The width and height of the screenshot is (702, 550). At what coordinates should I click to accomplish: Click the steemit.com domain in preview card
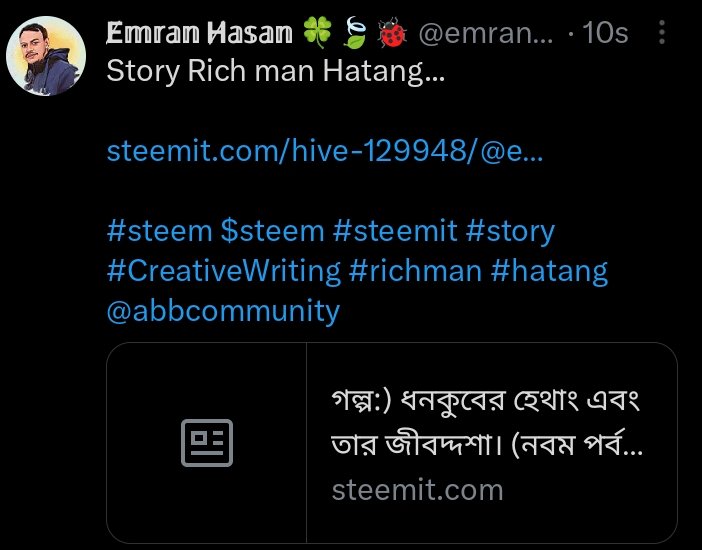tap(417, 490)
